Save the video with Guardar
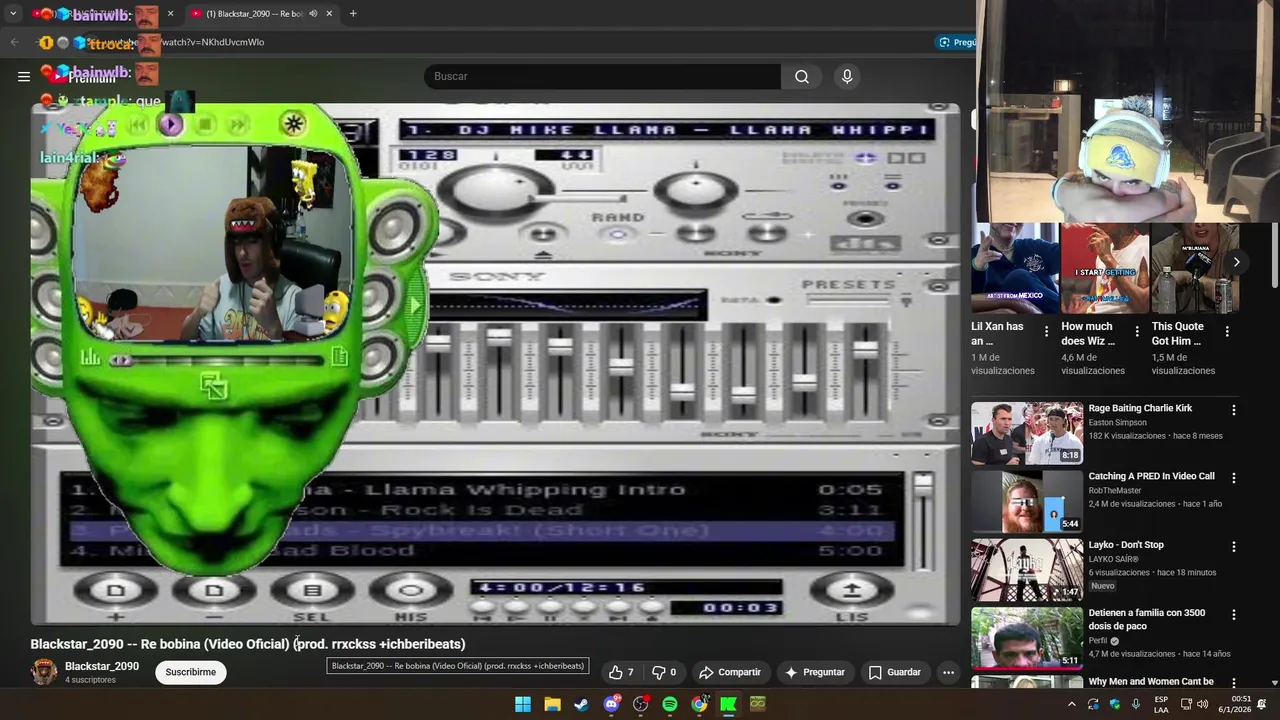The image size is (1280, 720). (894, 672)
